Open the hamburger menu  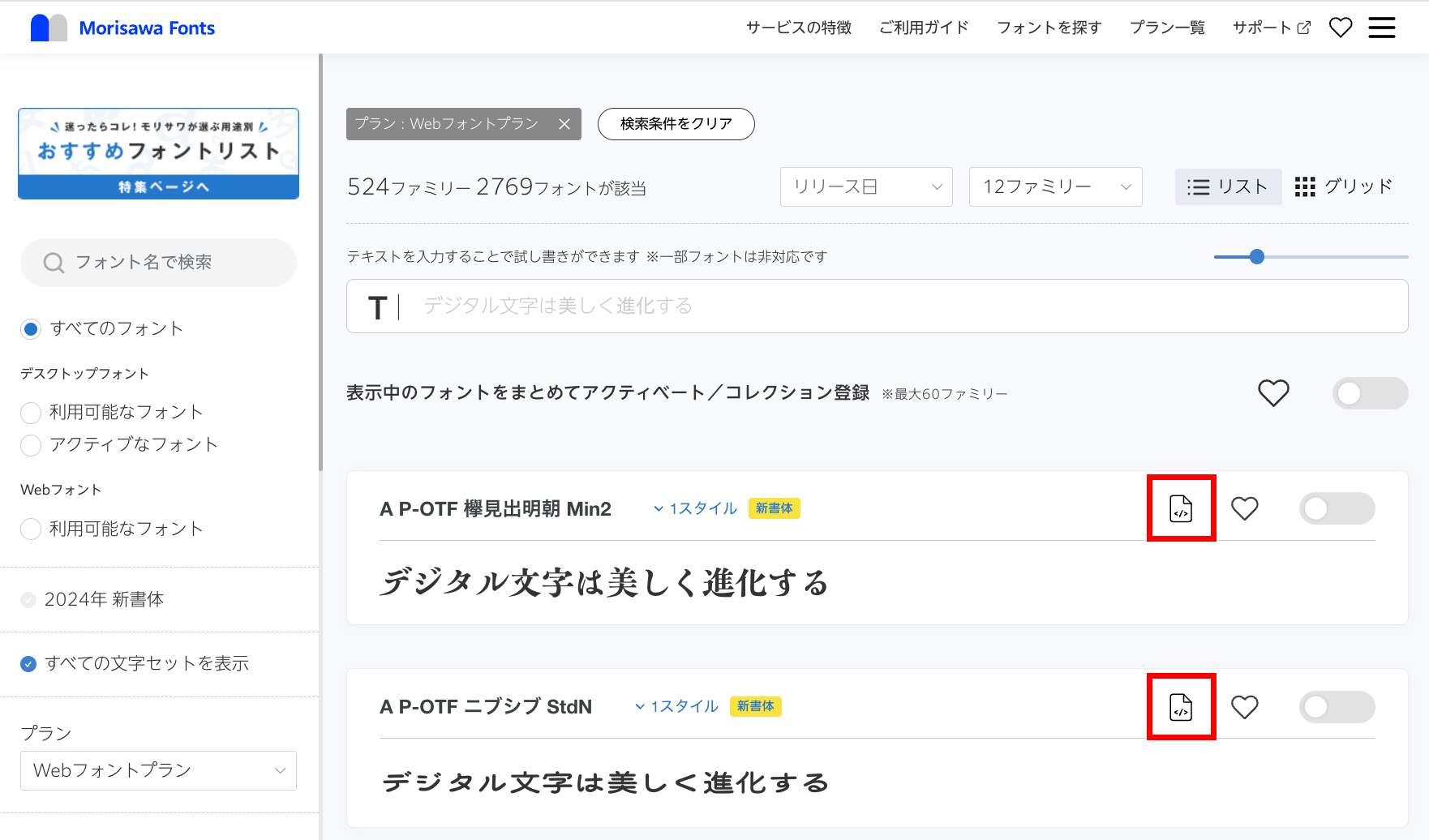(x=1382, y=28)
